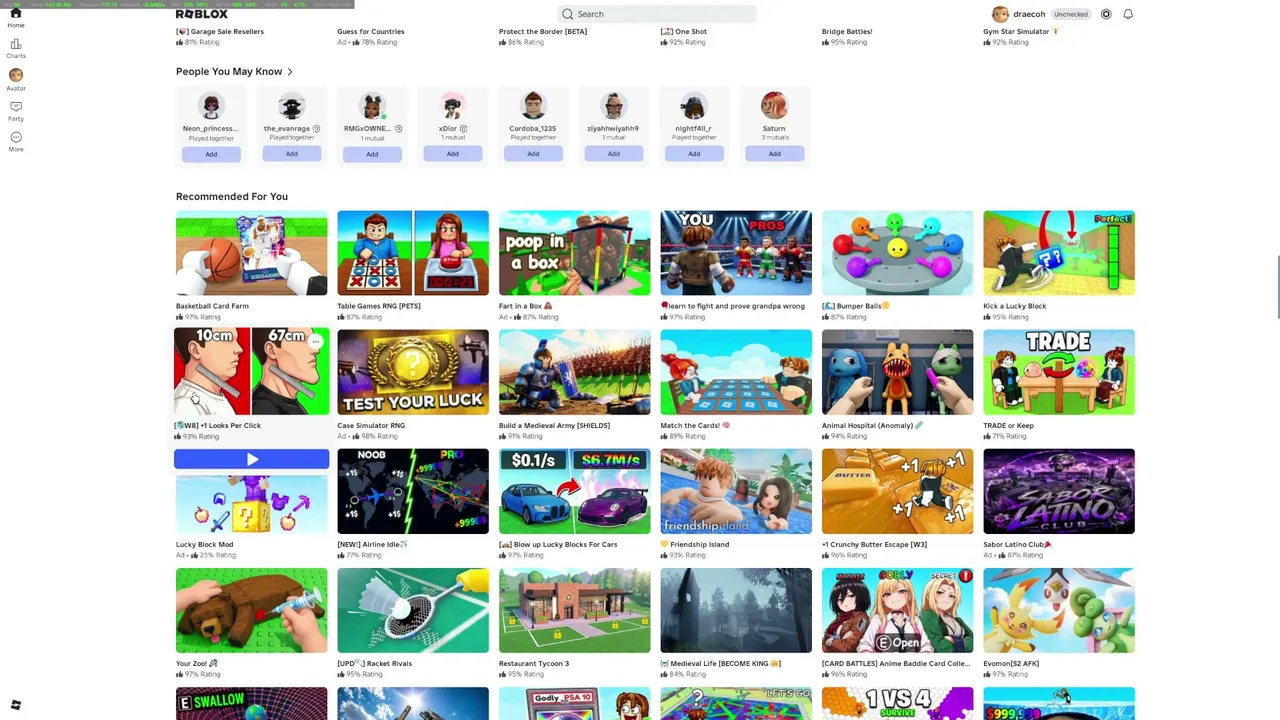This screenshot has width=1280, height=720.
Task: View Cordoba_1235 avatar profile
Action: [x=533, y=105]
